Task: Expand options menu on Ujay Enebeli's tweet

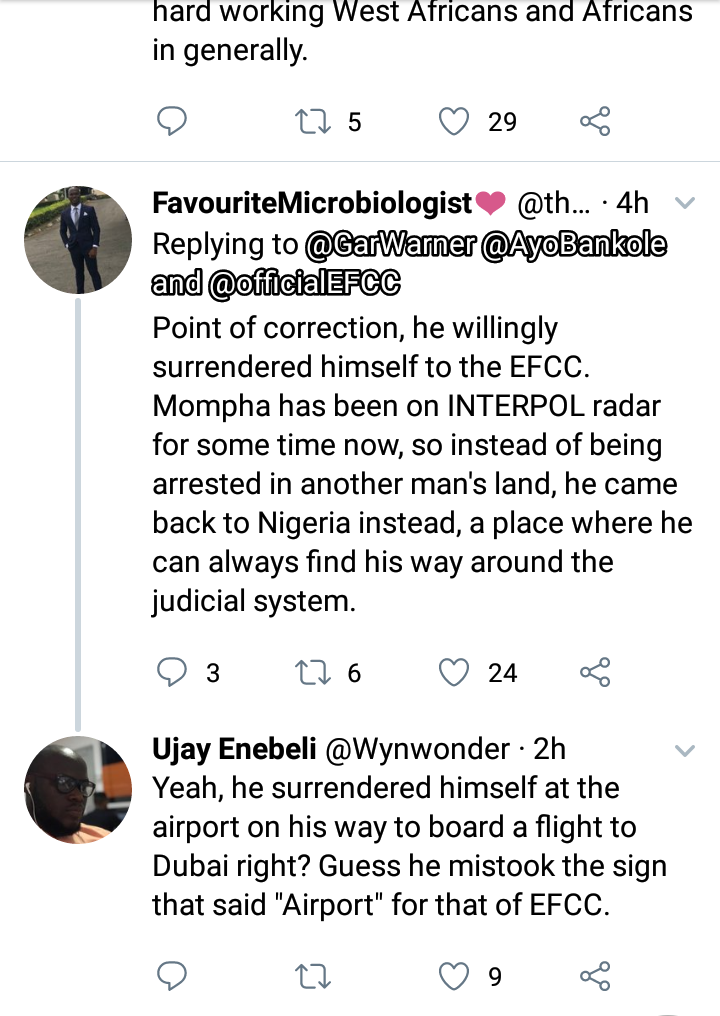Action: coord(685,749)
